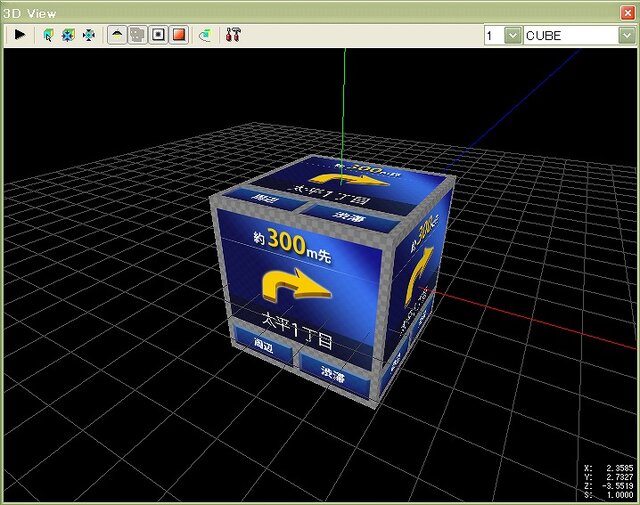Click the cube with blue arrows icon
640x505 pixels.
pyautogui.click(x=68, y=36)
